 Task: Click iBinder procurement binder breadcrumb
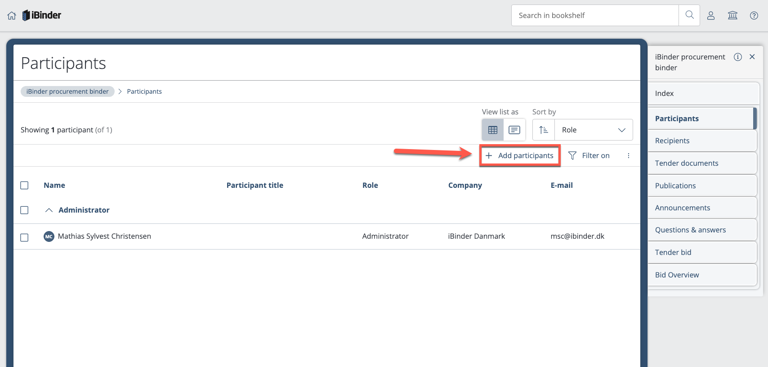point(68,92)
